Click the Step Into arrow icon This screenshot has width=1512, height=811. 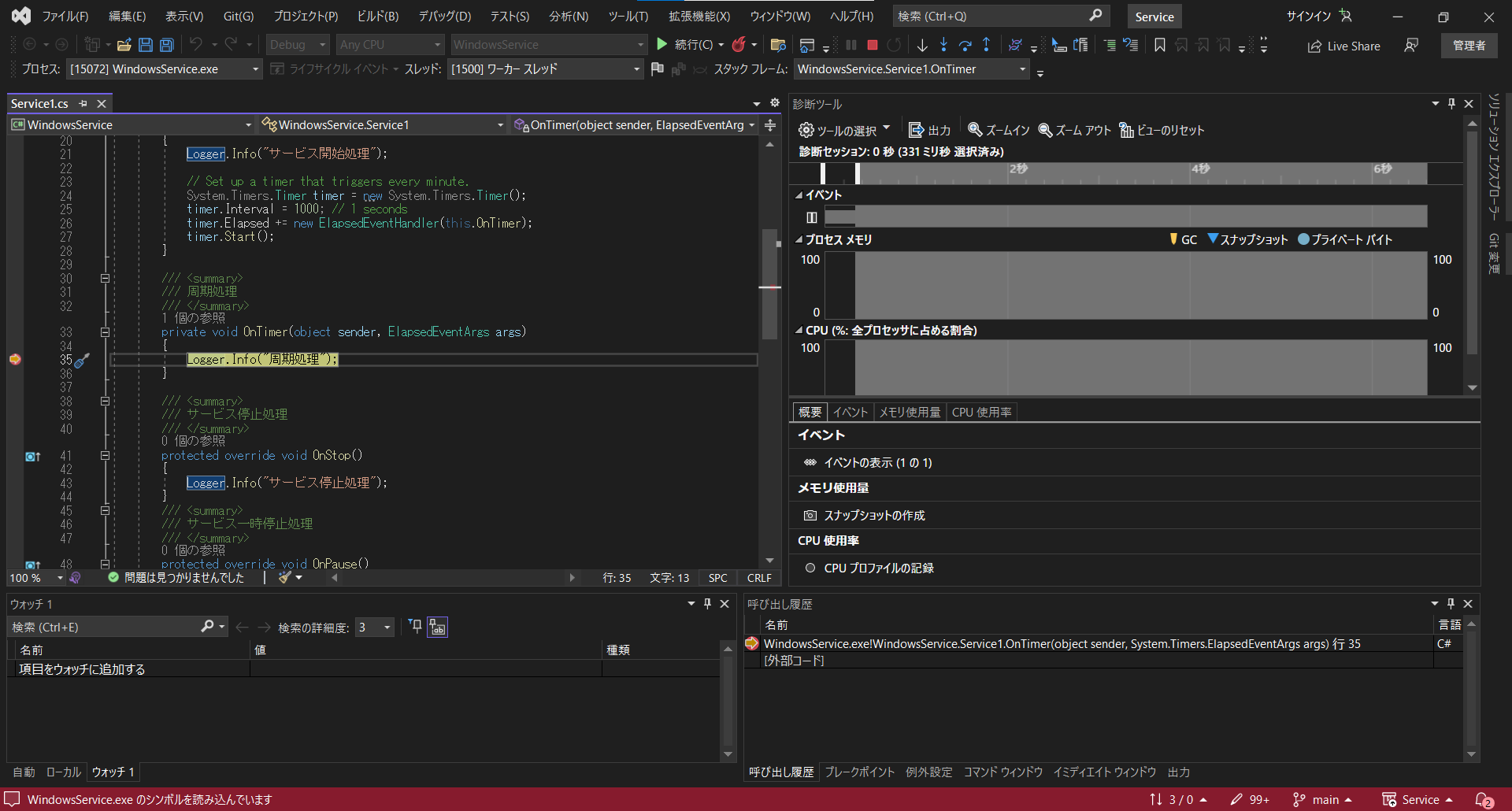pos(943,45)
